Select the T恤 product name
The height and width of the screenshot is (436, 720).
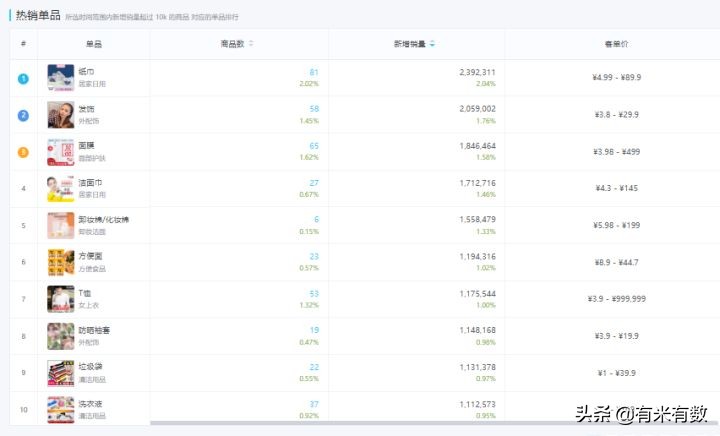coord(84,293)
